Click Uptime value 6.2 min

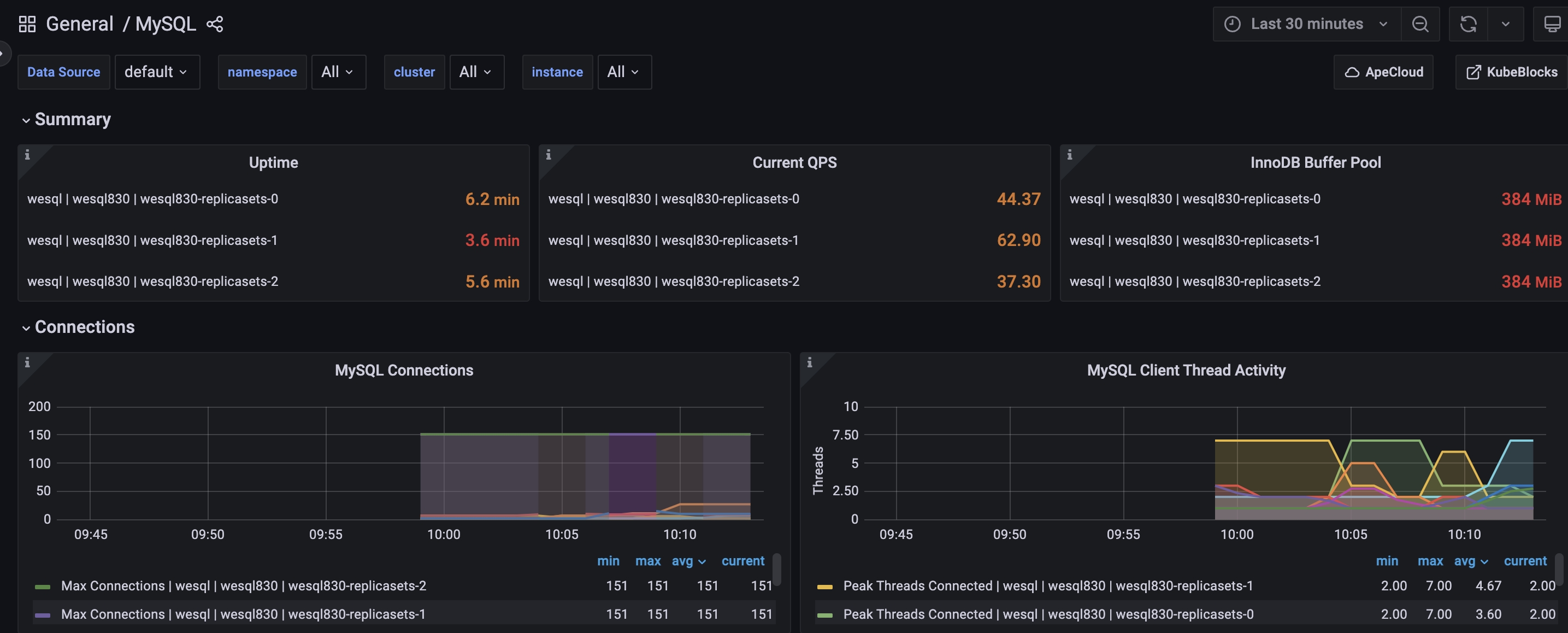[492, 199]
